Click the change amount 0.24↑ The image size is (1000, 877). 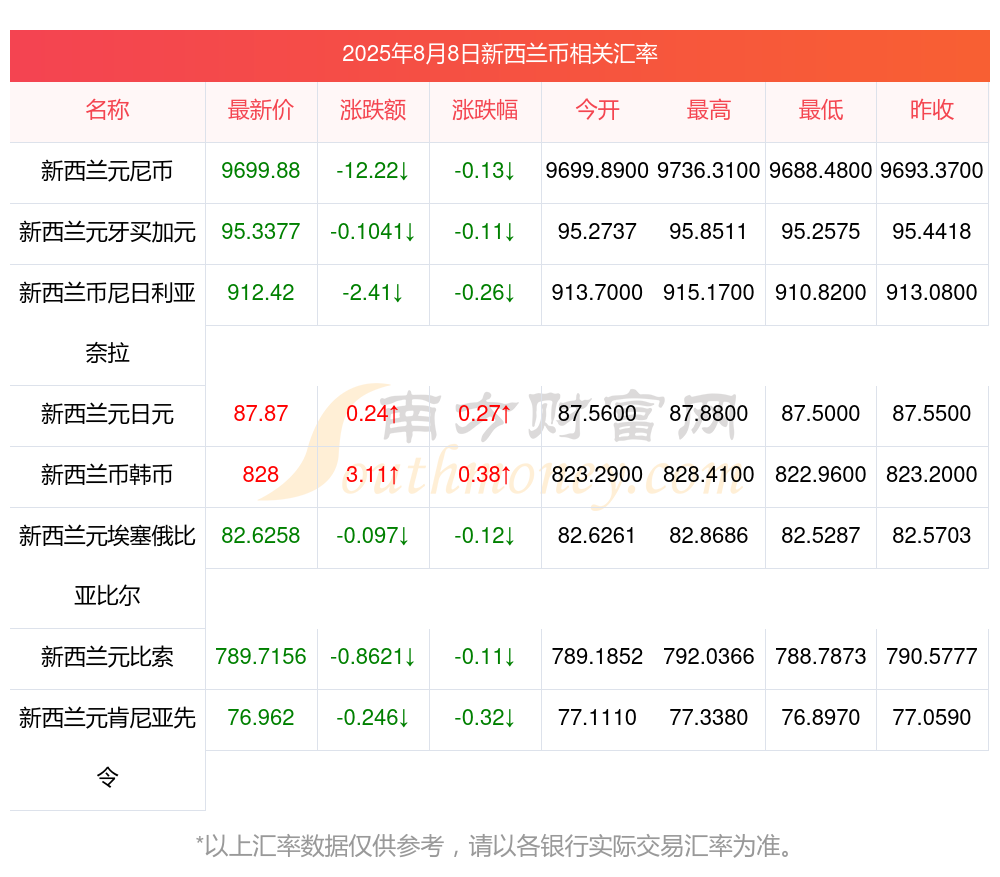click(x=372, y=413)
